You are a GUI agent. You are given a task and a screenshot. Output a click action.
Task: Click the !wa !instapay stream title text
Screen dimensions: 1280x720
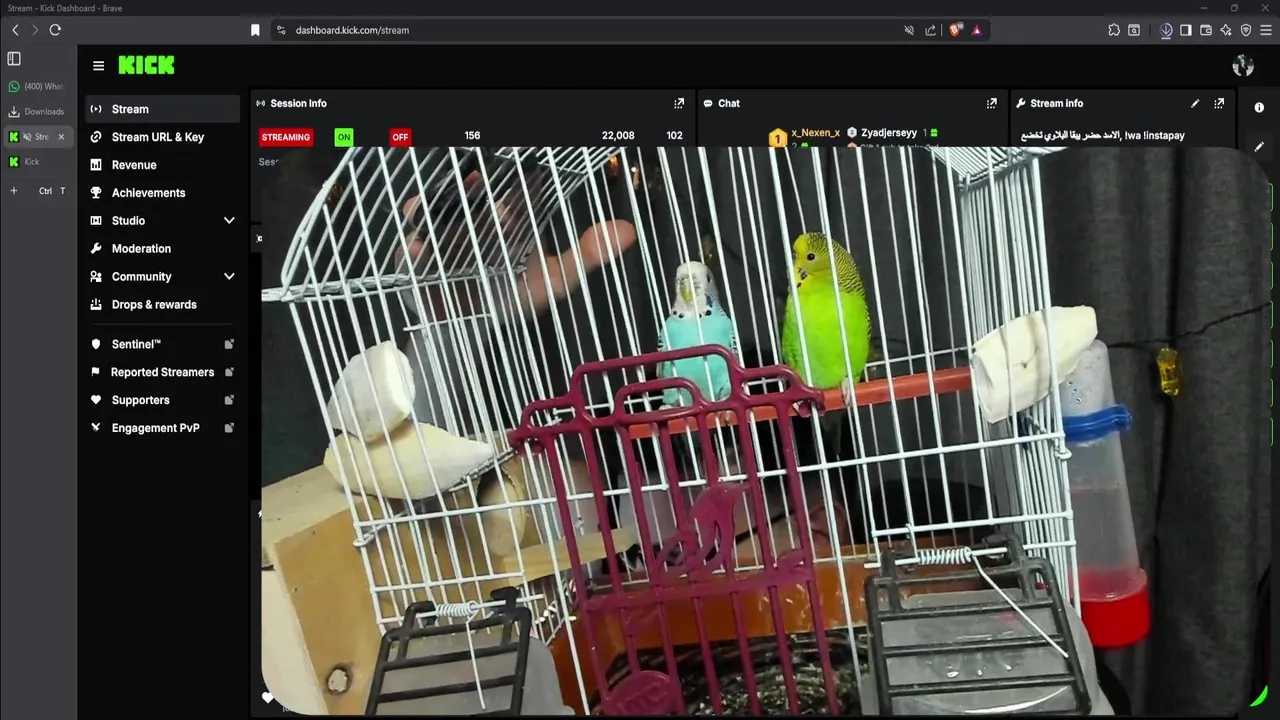pos(1103,135)
